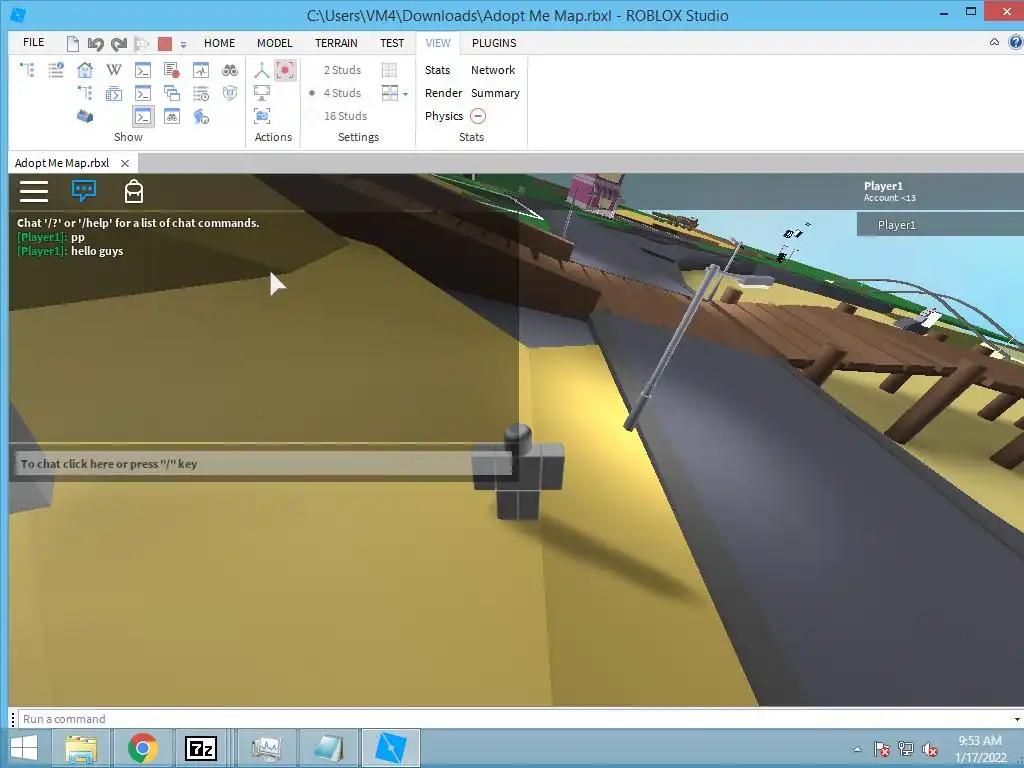
Task: Click the blue Help question mark icon
Action: [x=1015, y=42]
